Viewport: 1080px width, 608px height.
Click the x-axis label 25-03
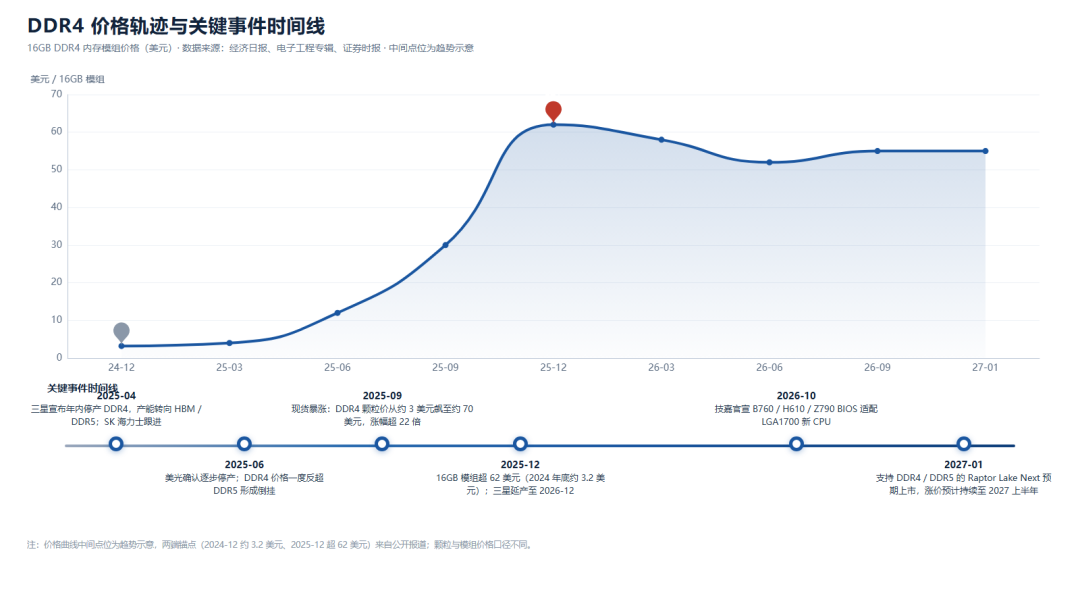coord(229,368)
